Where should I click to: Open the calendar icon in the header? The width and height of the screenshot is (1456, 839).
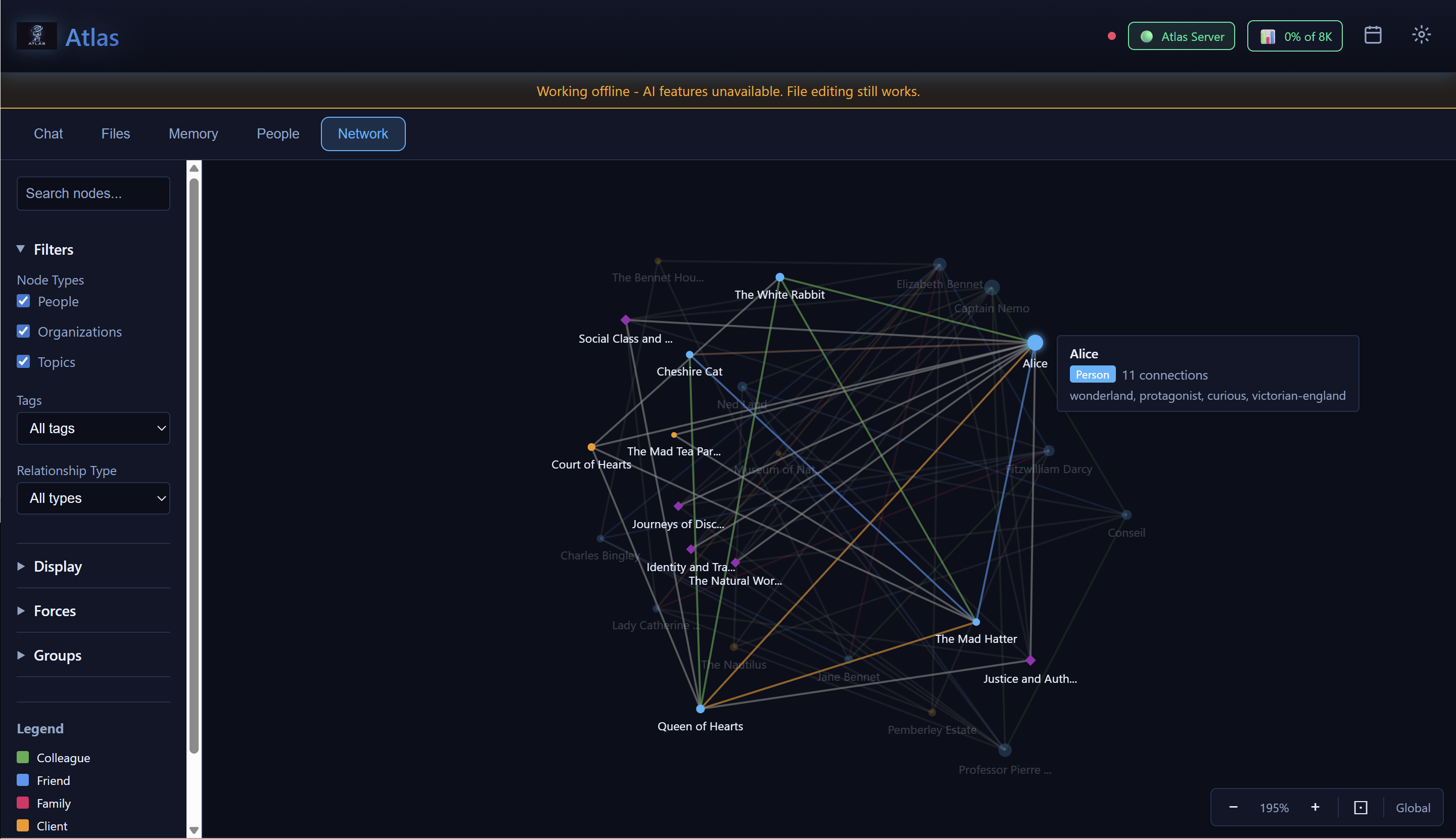coord(1373,35)
